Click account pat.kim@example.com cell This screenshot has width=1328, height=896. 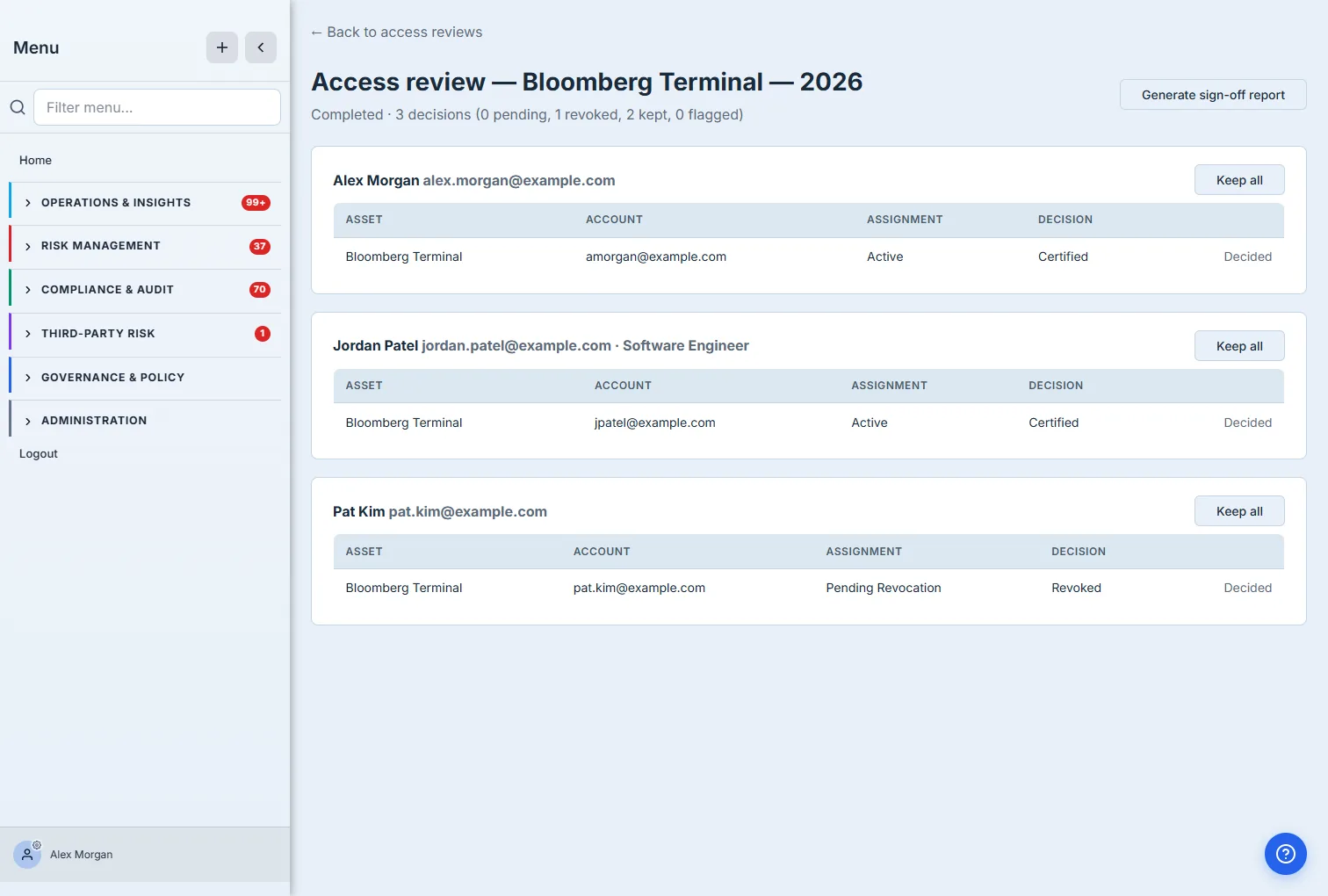[639, 588]
